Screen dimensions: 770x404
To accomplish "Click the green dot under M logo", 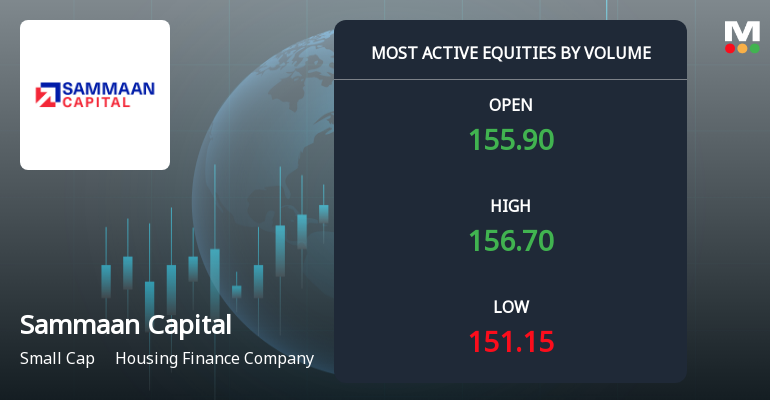I will coord(754,48).
